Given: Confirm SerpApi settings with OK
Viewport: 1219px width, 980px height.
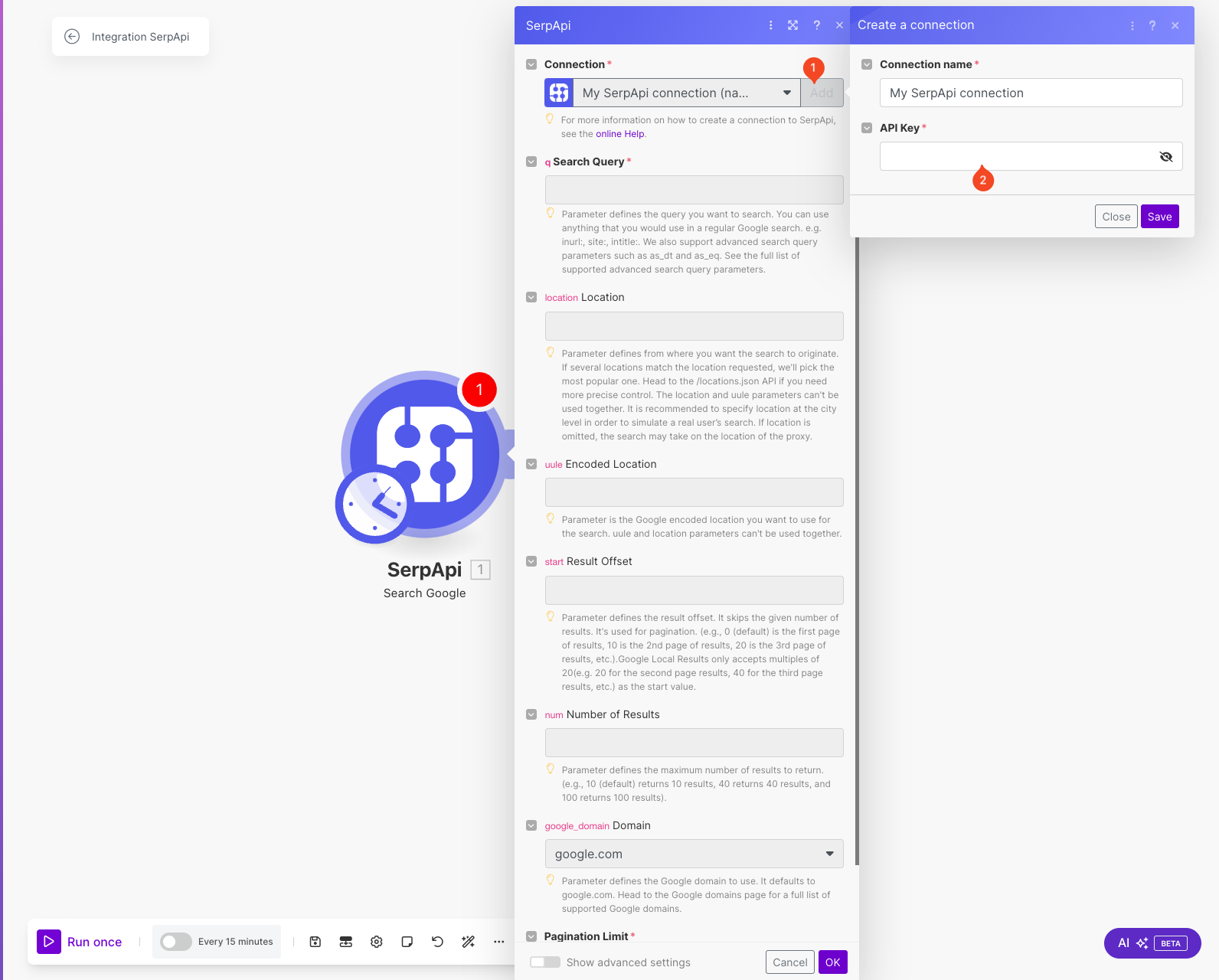Looking at the screenshot, I should point(833,962).
